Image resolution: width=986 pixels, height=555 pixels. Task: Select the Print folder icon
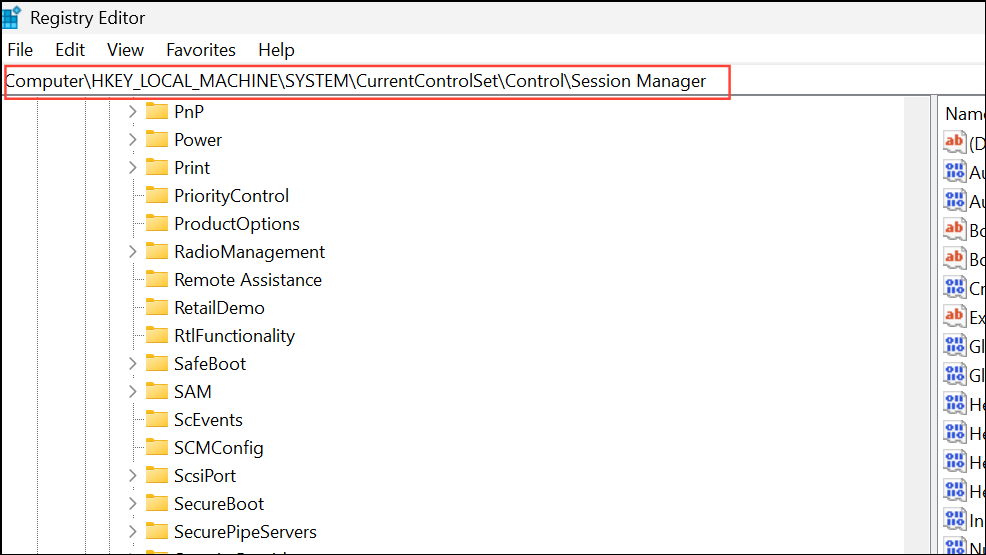[157, 167]
